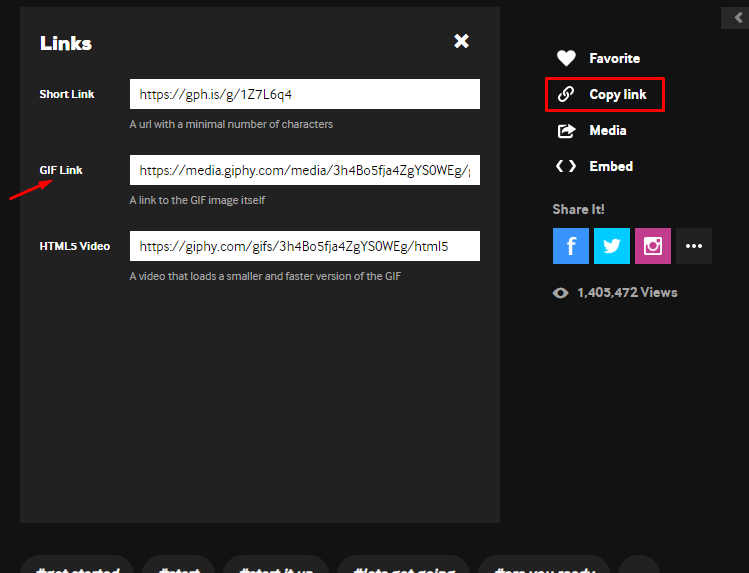Click the Embed angle brackets icon

[566, 166]
